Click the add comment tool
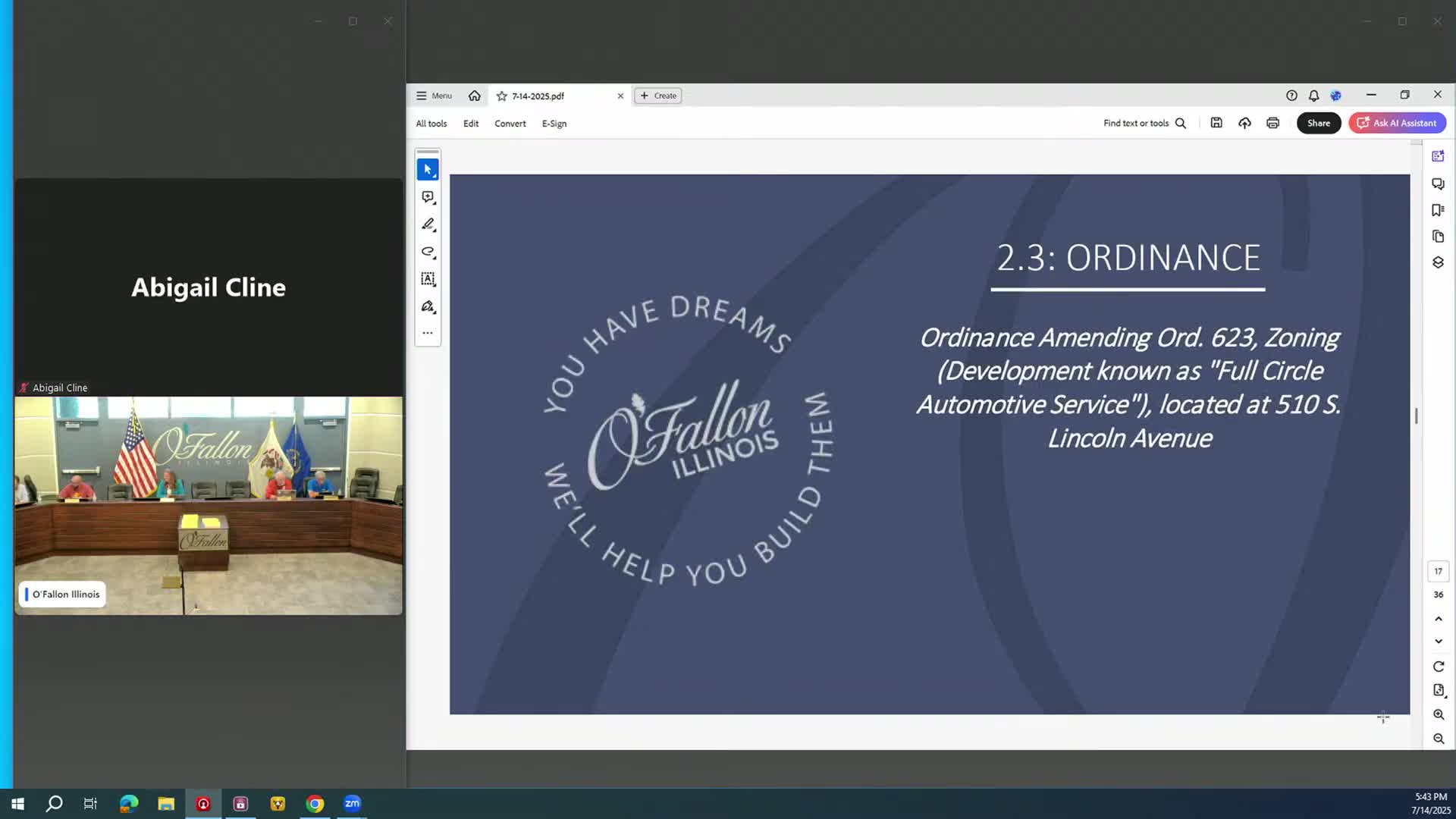 point(428,197)
